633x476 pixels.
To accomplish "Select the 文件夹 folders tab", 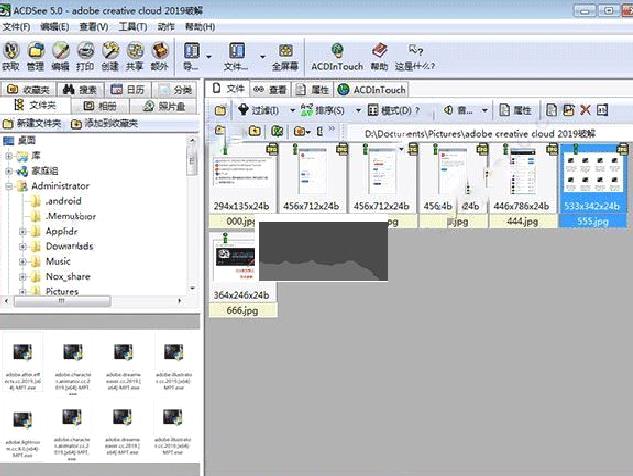I will pos(35,105).
